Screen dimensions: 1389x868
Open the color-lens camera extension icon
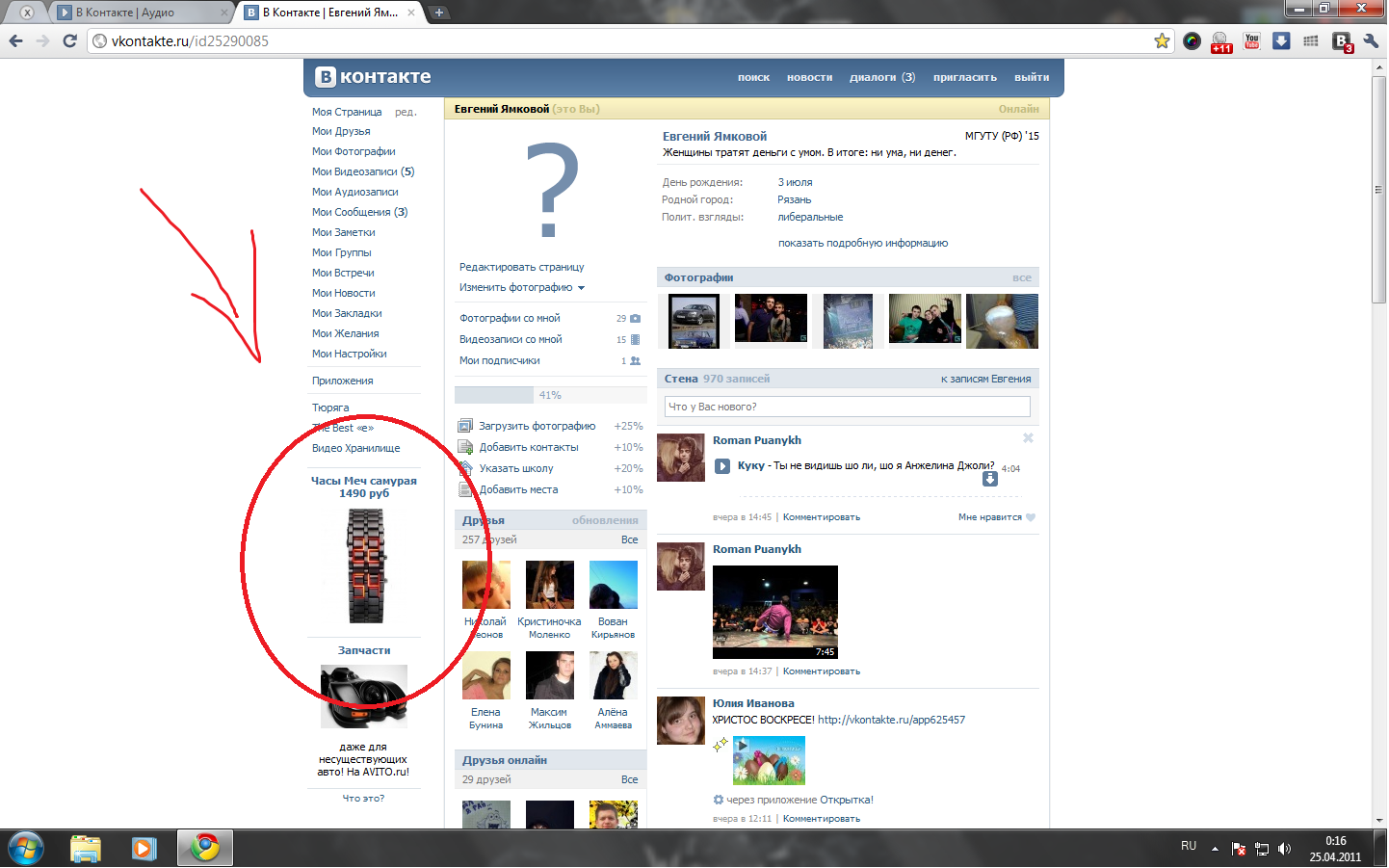(1192, 40)
